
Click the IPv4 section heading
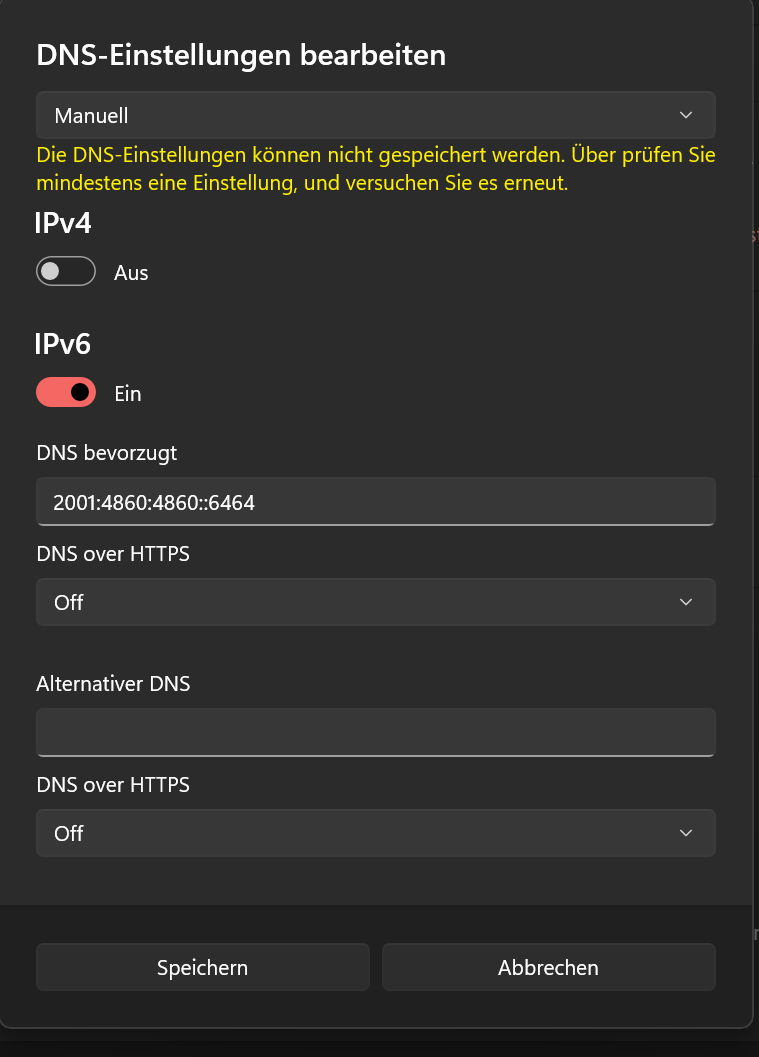click(63, 223)
